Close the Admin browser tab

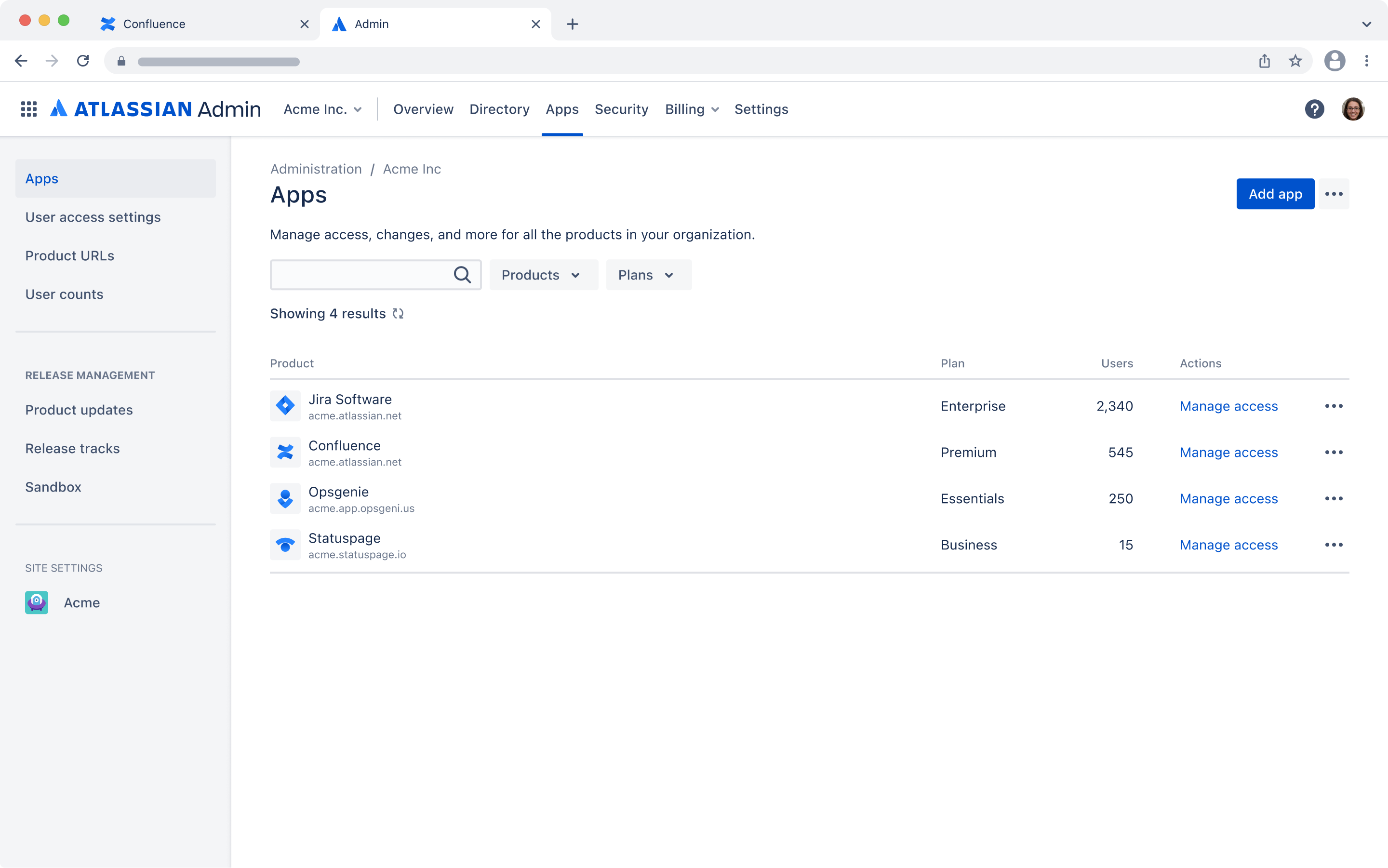pos(535,24)
